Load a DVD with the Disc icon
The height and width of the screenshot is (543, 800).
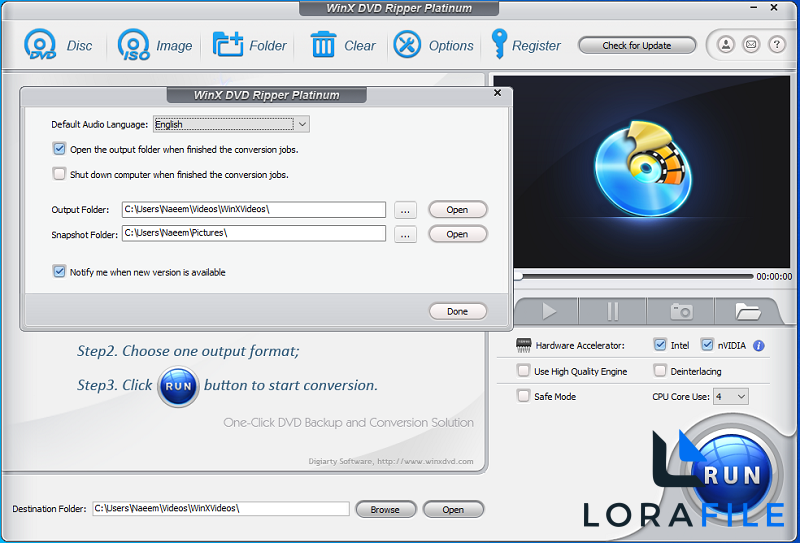coord(40,45)
